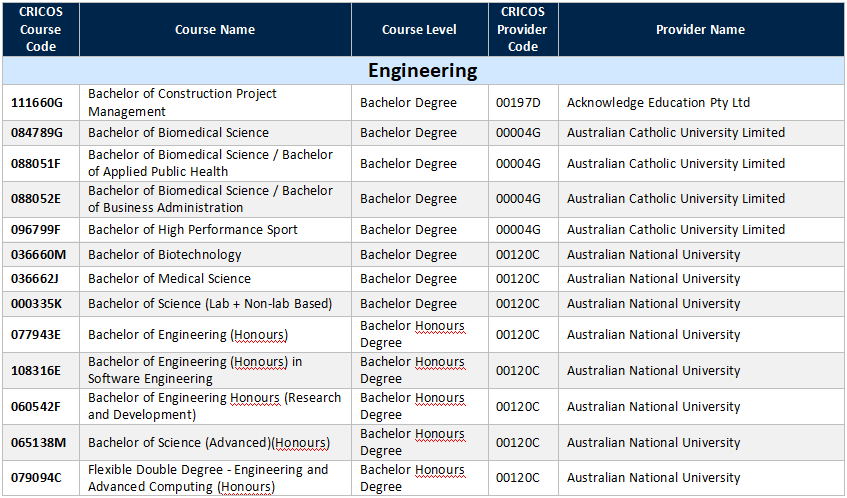Image resolution: width=847 pixels, height=498 pixels.
Task: Select the "Engineering" section heading row
Action: [423, 71]
